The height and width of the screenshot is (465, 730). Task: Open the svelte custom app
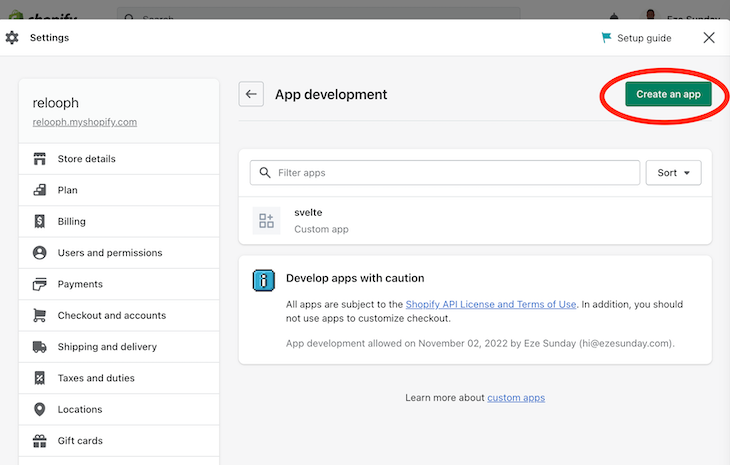tap(308, 213)
